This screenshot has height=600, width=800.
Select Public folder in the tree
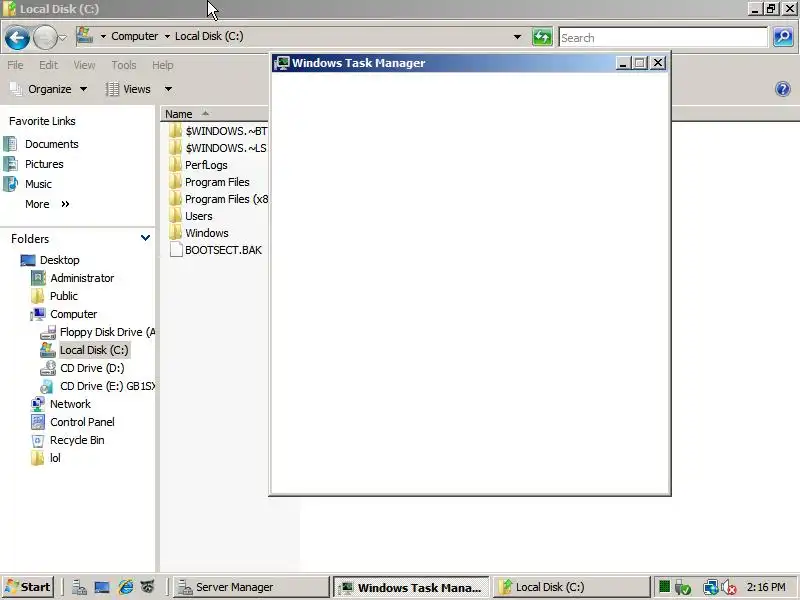63,296
